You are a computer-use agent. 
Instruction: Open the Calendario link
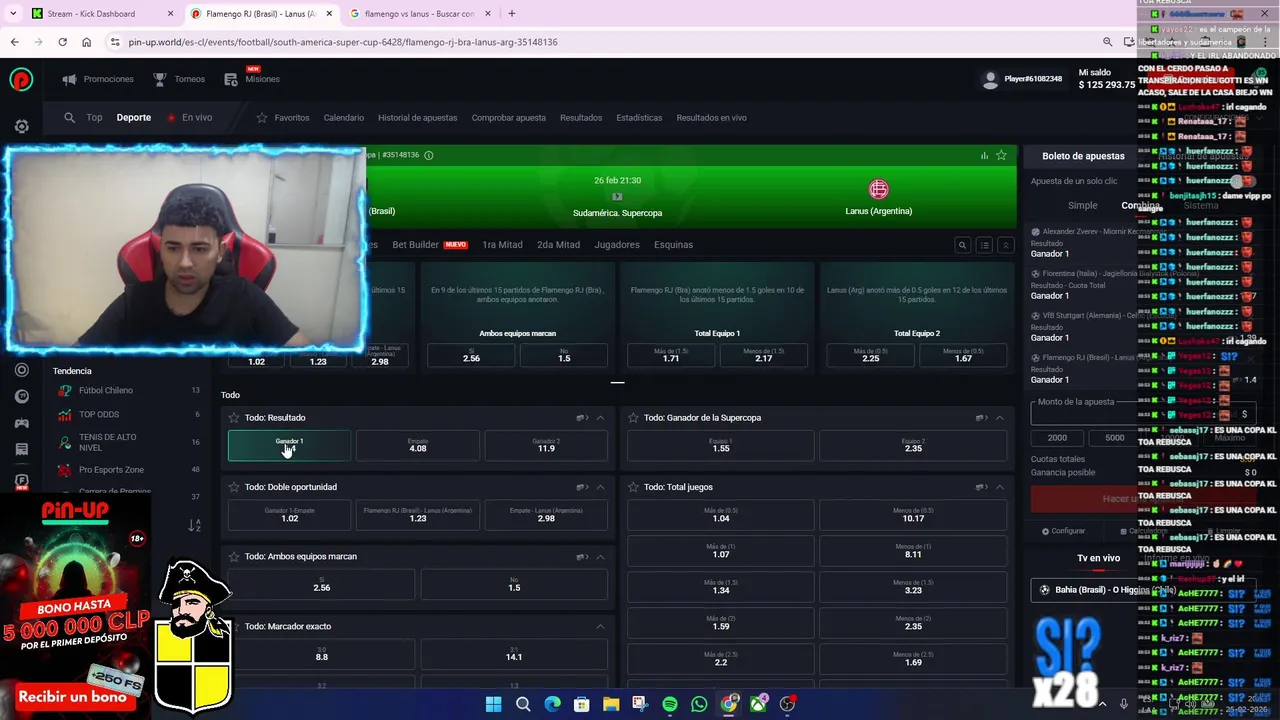tap(343, 117)
